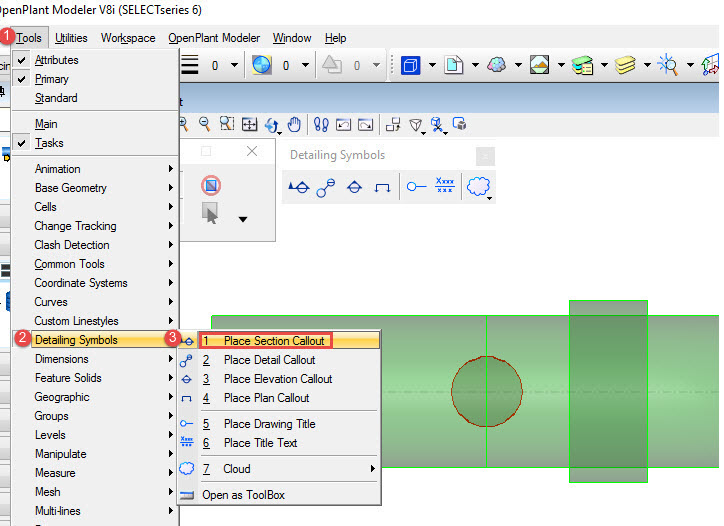Click Elevation Callout icon in Detailing Symbols toolbox

(354, 187)
